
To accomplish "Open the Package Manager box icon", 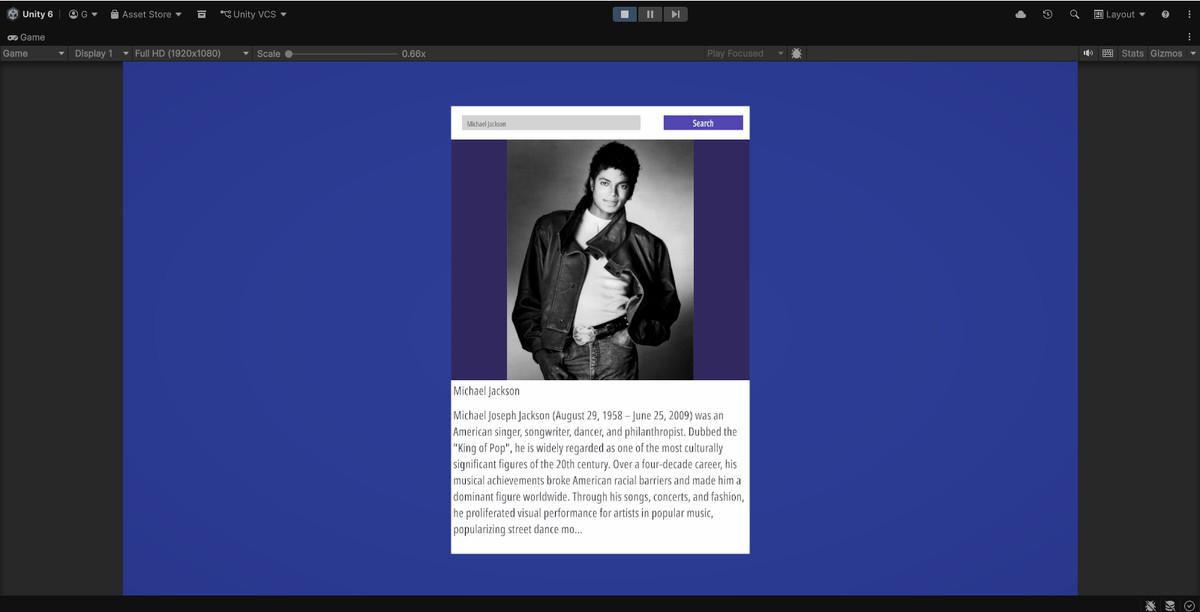I will (x=201, y=14).
